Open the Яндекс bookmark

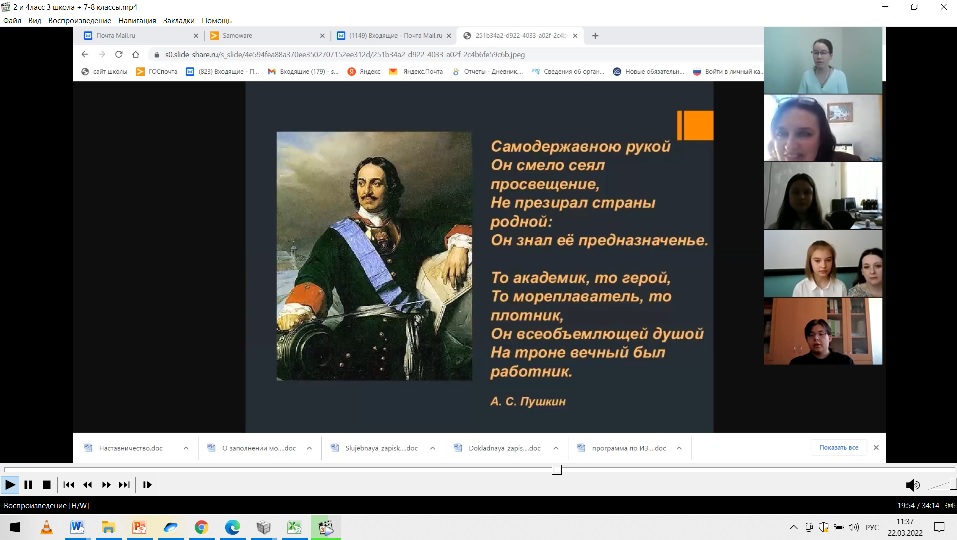click(364, 71)
